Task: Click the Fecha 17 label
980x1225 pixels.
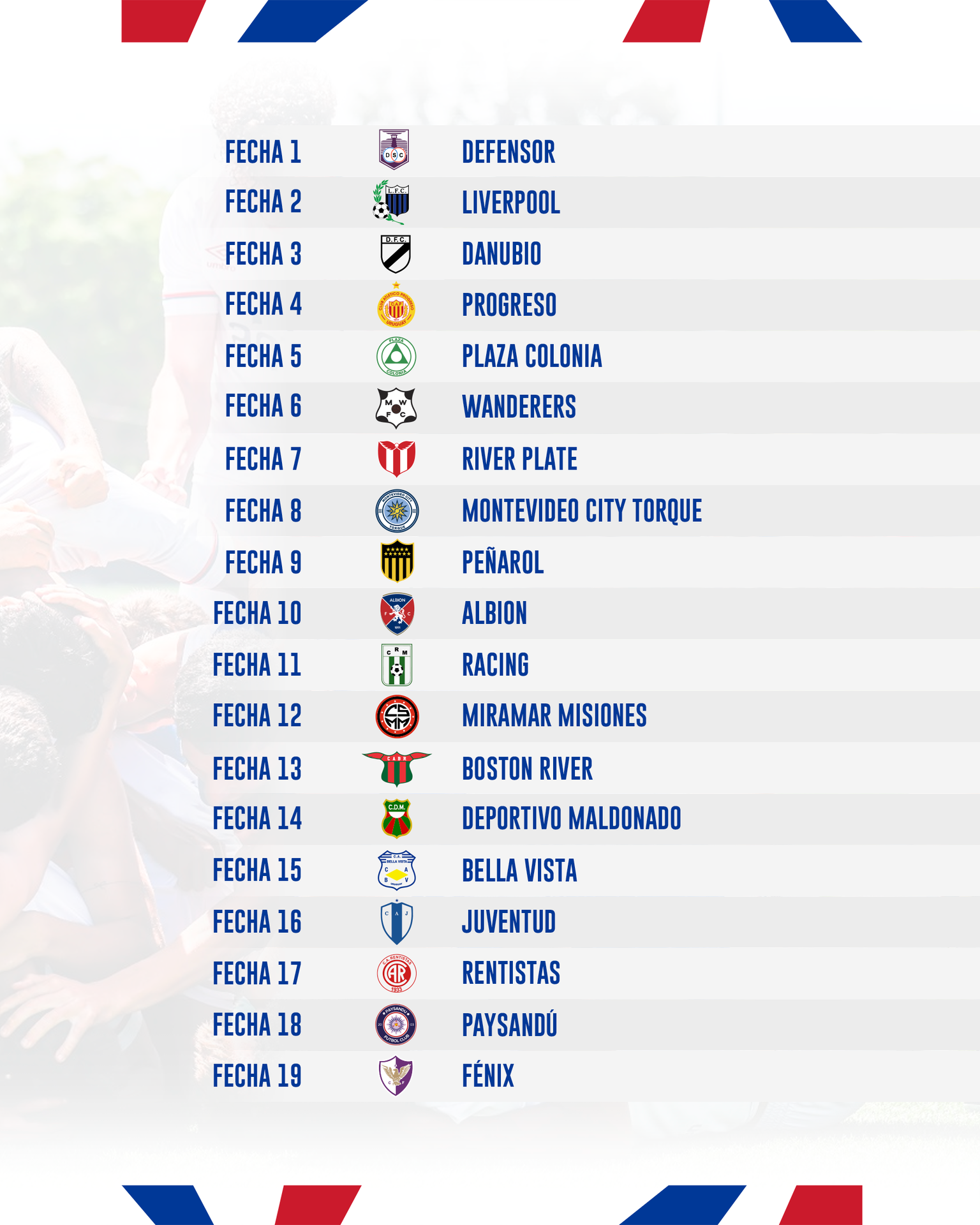Action: tap(257, 974)
